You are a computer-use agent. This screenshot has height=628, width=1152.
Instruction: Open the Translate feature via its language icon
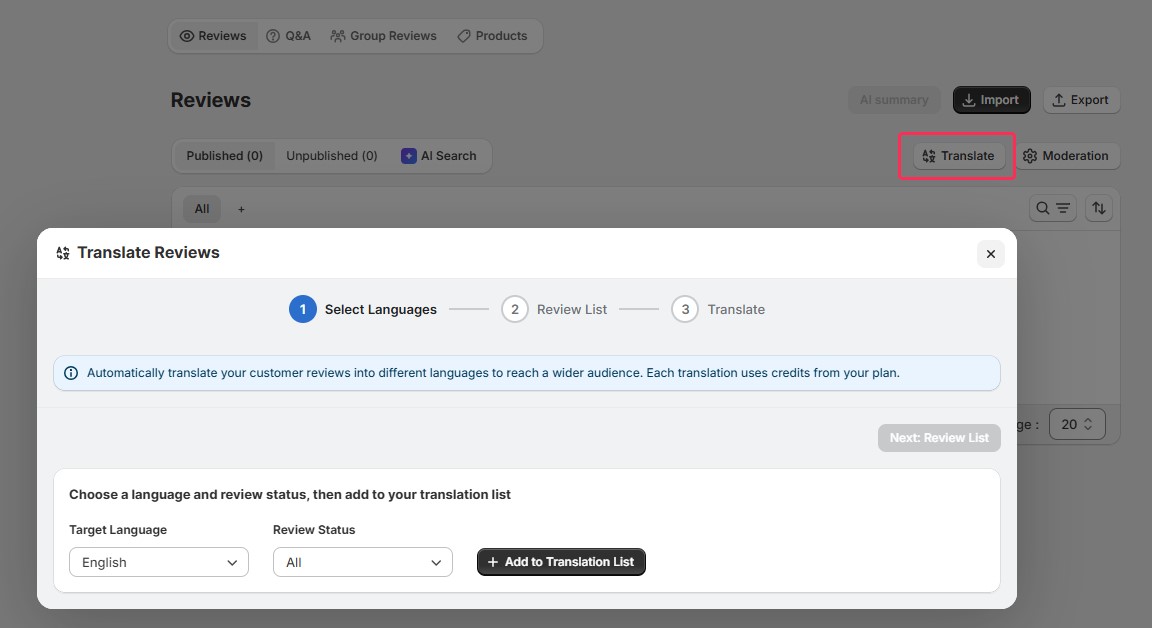point(927,155)
